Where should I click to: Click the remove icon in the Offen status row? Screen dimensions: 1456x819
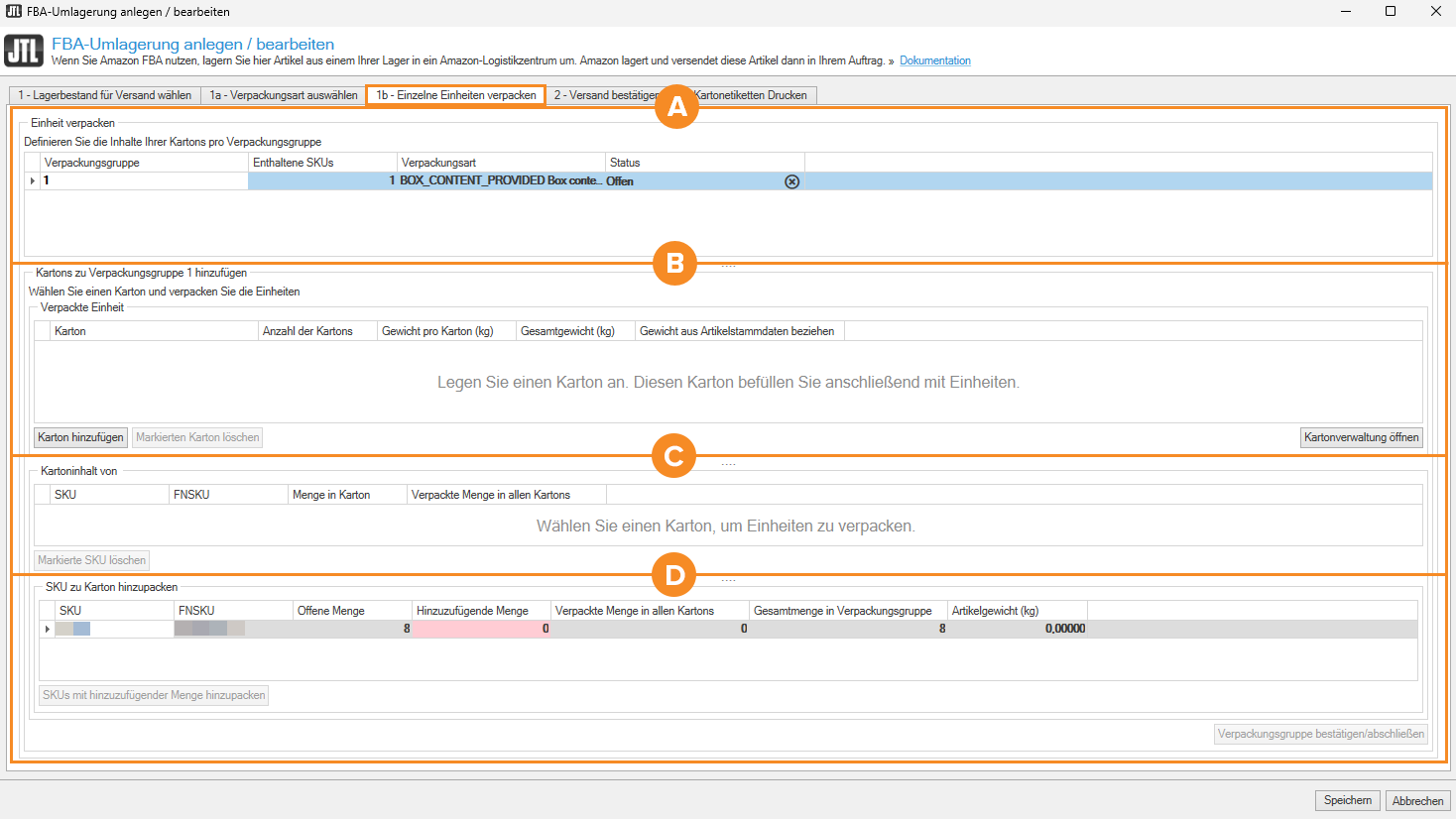[791, 181]
